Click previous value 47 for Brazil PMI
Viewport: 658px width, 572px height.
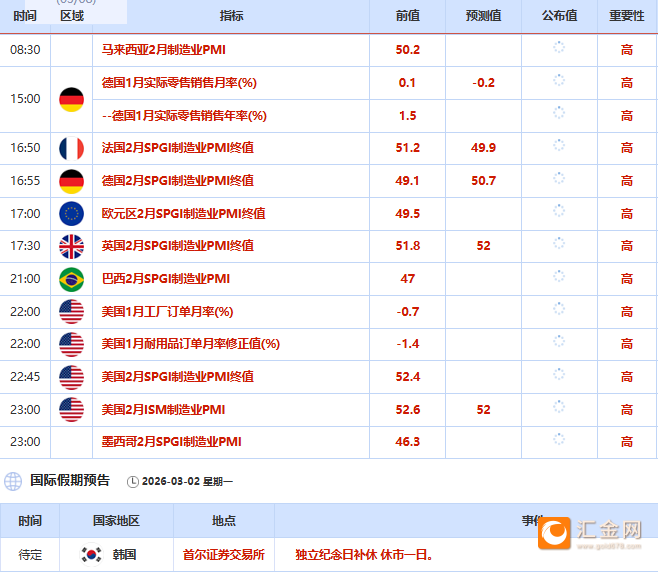click(x=407, y=279)
